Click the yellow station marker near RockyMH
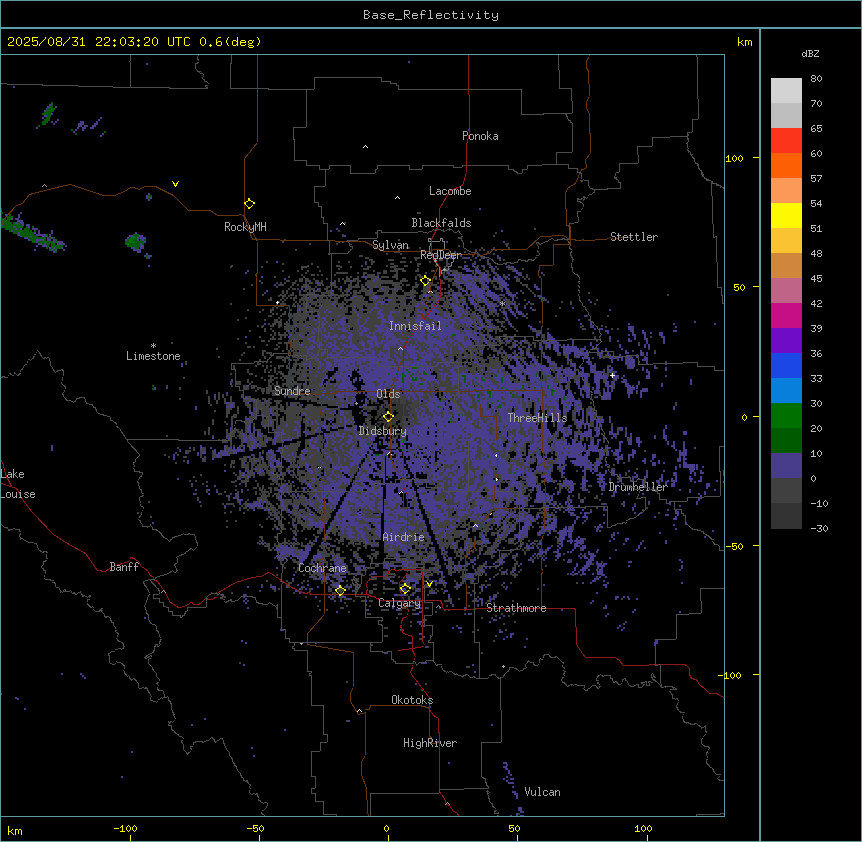The image size is (862, 842). tap(249, 204)
